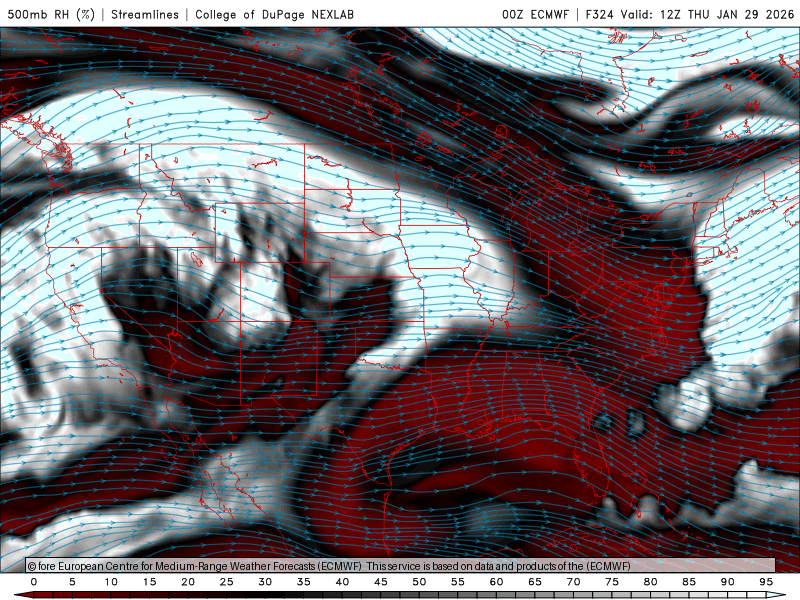Screen dimensions: 800x600
Task: Click the "45" legend number
Action: [381, 582]
